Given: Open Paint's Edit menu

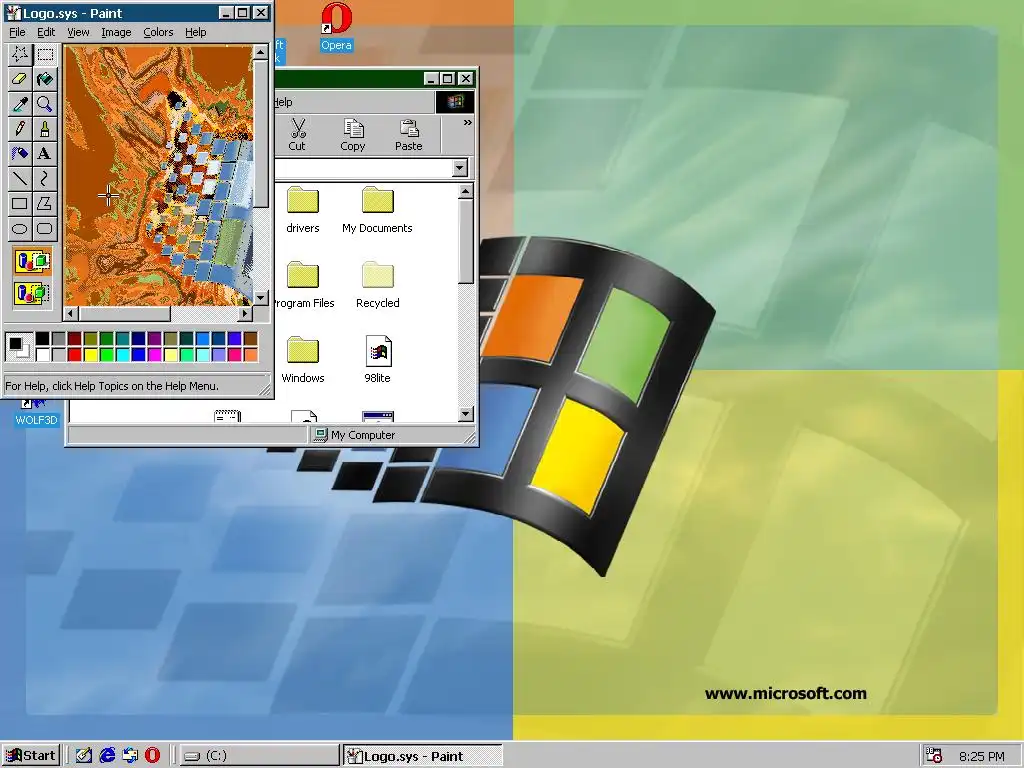Looking at the screenshot, I should [x=46, y=32].
